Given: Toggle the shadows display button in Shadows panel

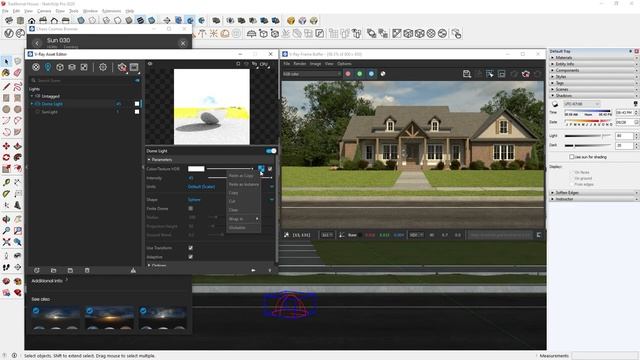Looking at the screenshot, I should pyautogui.click(x=555, y=104).
